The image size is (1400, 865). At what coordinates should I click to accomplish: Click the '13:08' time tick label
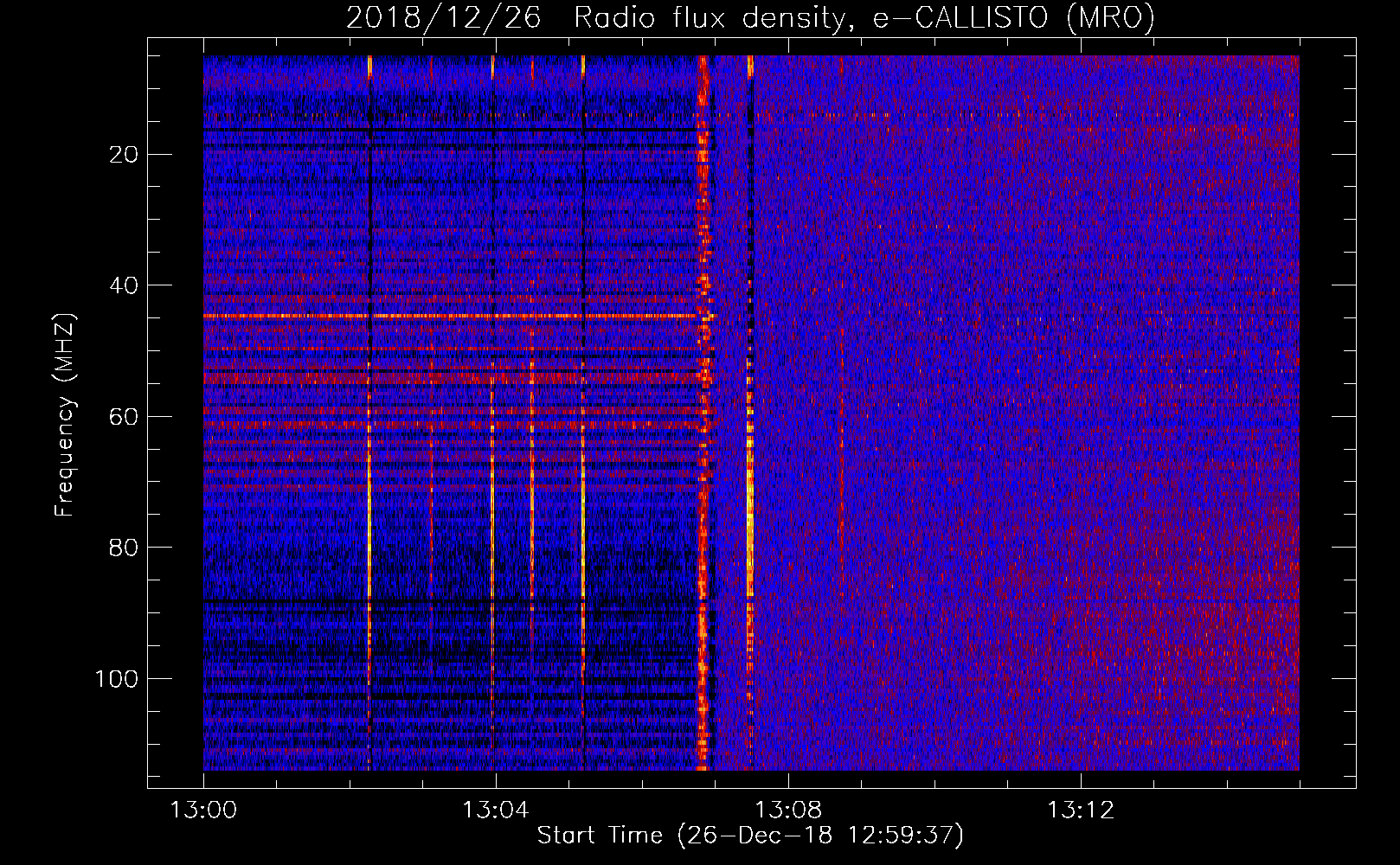pos(788,811)
